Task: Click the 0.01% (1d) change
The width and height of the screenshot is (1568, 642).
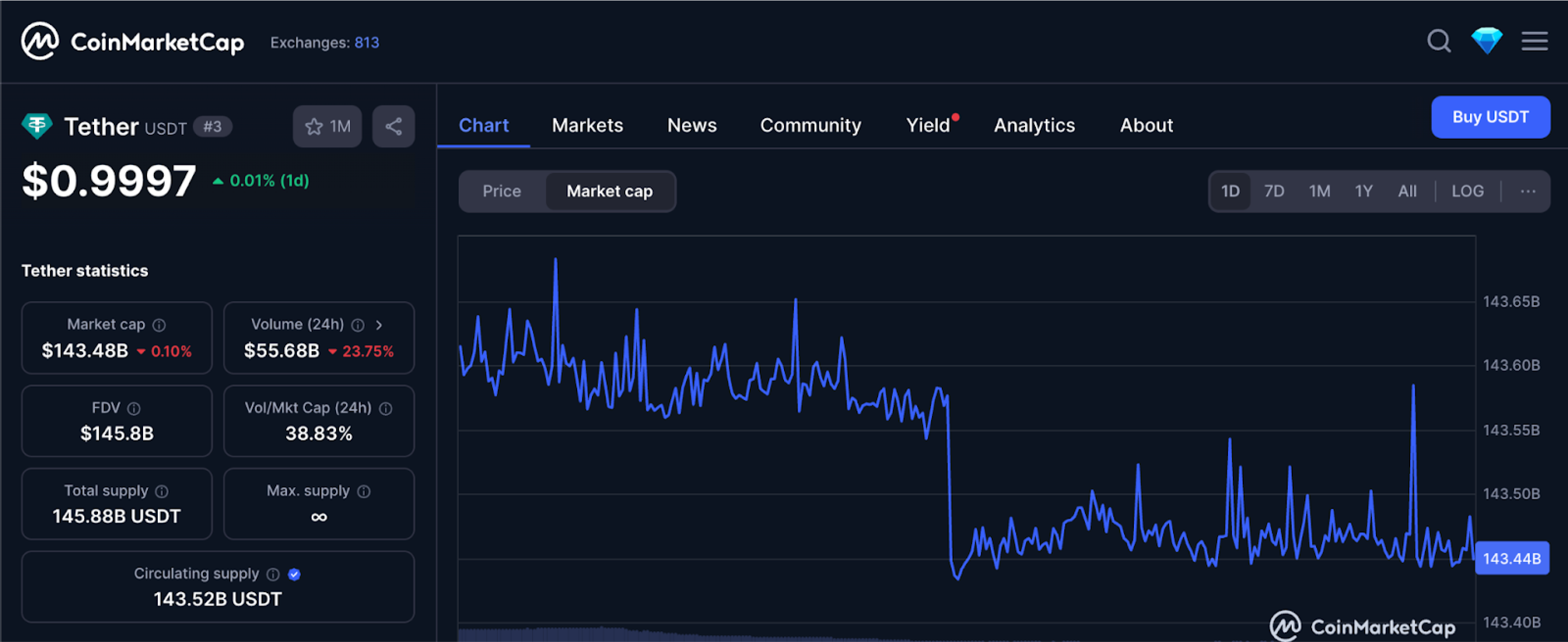Action: coord(261,181)
